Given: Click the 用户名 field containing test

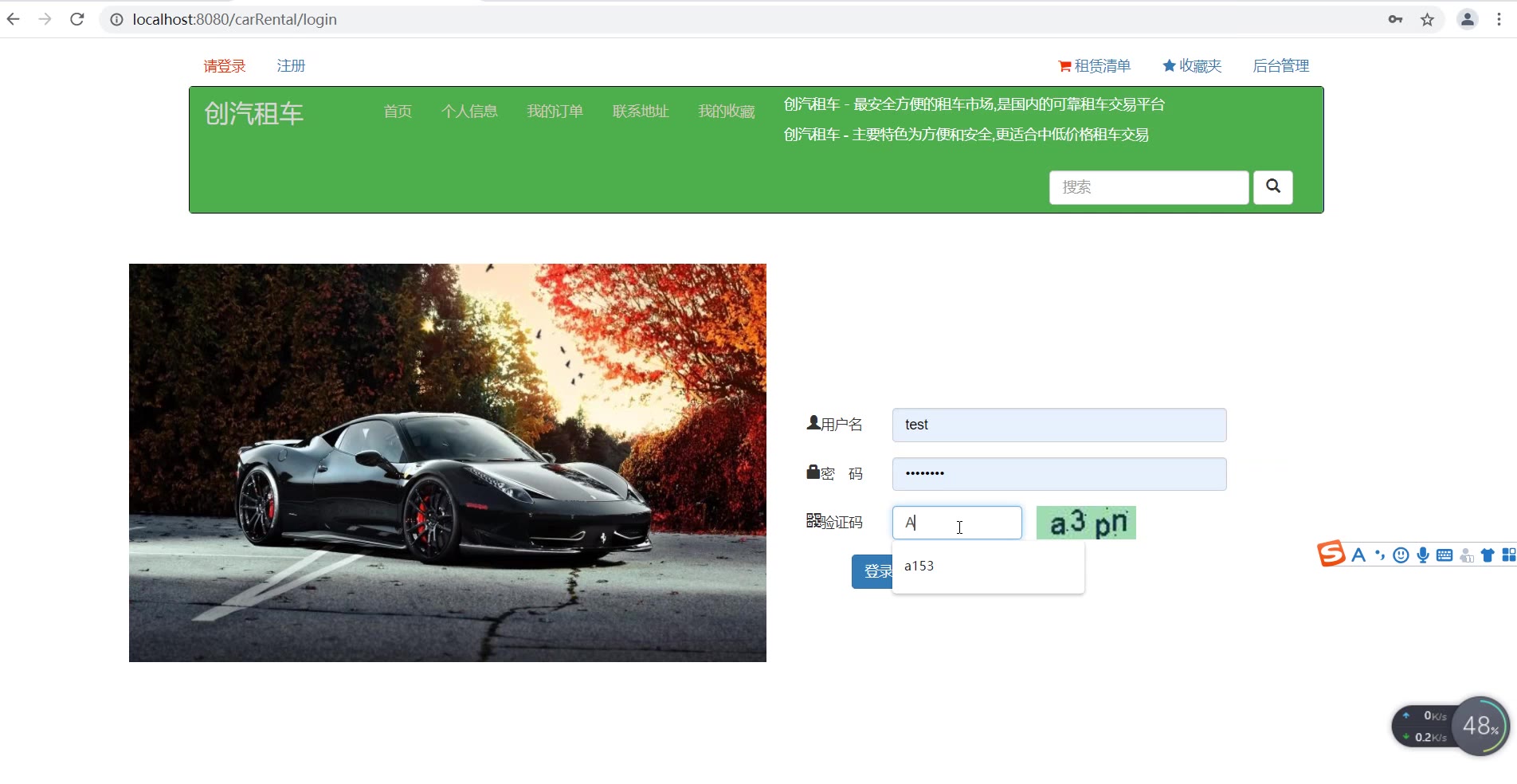Looking at the screenshot, I should 1059,425.
